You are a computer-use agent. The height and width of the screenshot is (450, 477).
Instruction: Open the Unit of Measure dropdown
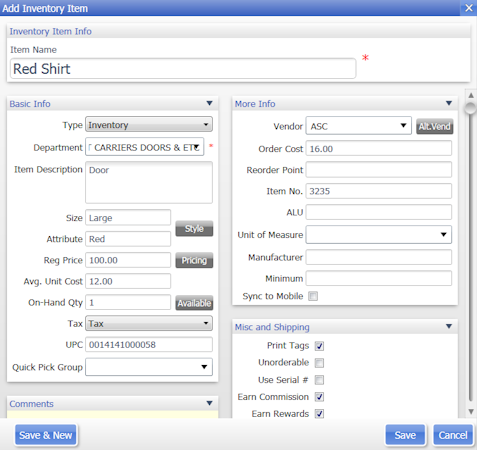click(x=379, y=235)
